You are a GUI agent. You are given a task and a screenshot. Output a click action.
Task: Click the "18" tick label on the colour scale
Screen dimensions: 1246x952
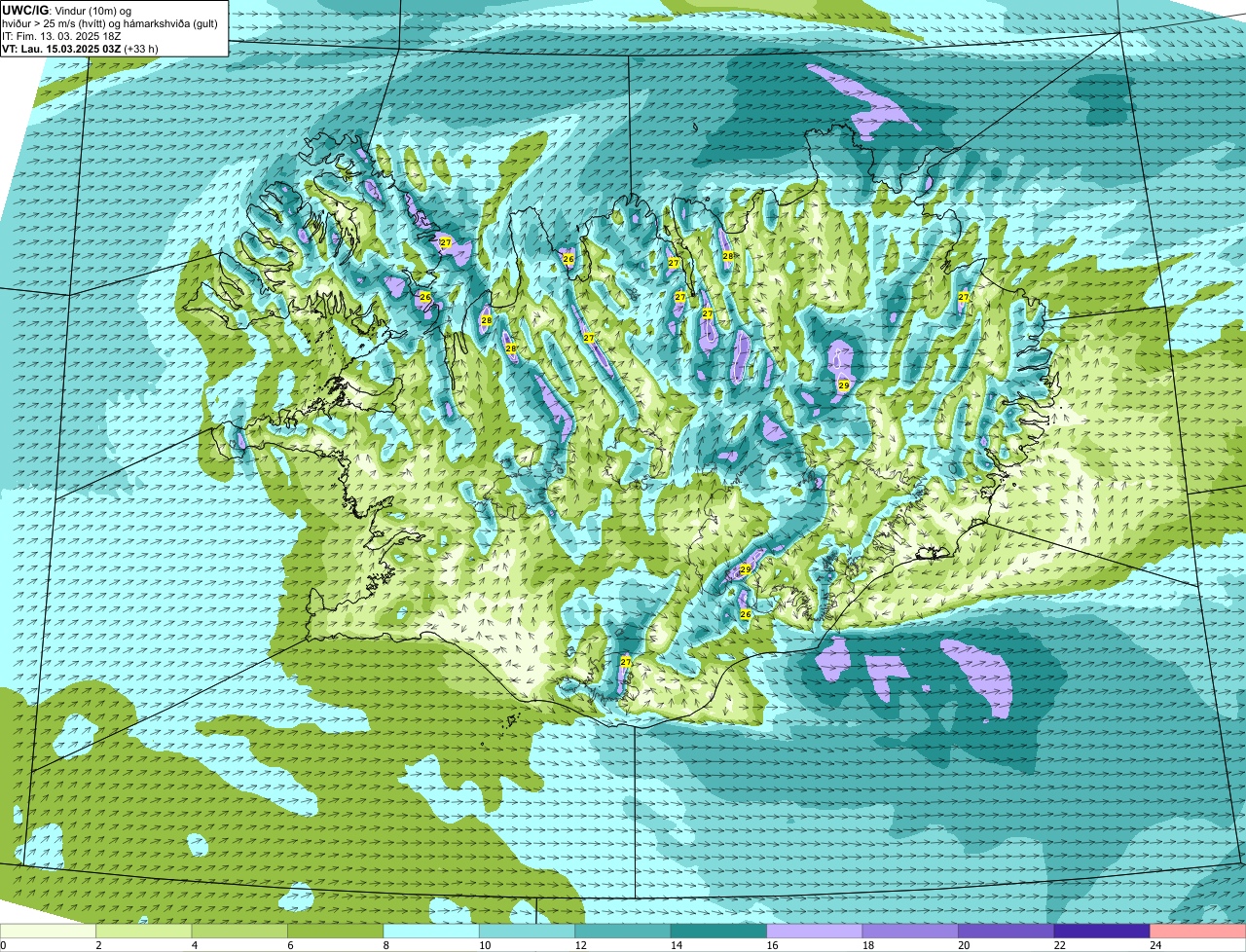click(868, 945)
